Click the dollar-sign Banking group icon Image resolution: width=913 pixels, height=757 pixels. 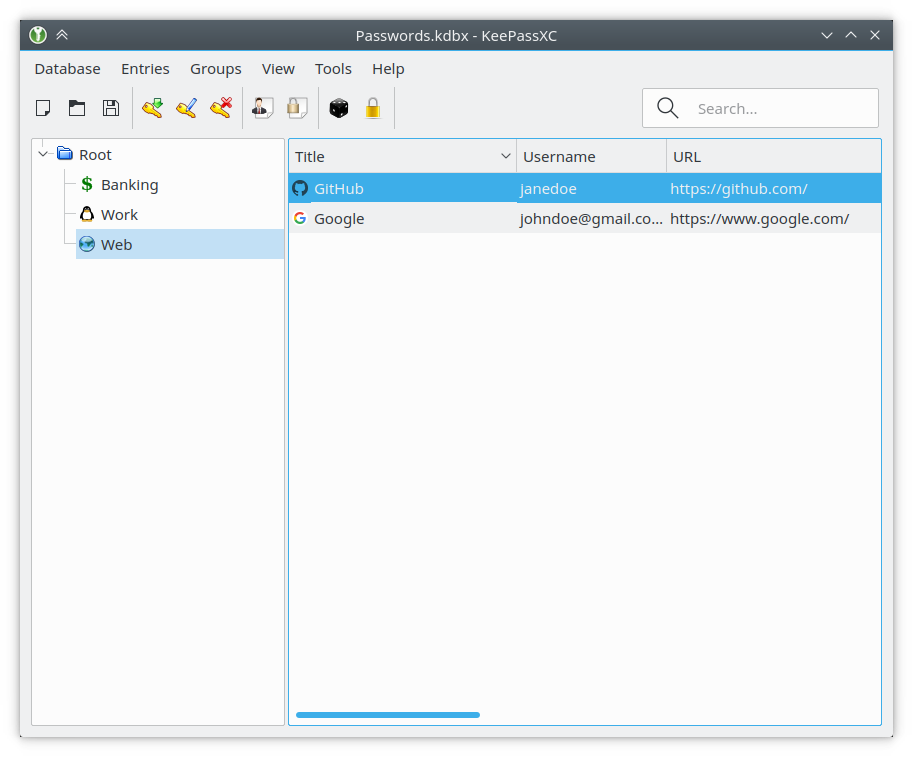[87, 185]
